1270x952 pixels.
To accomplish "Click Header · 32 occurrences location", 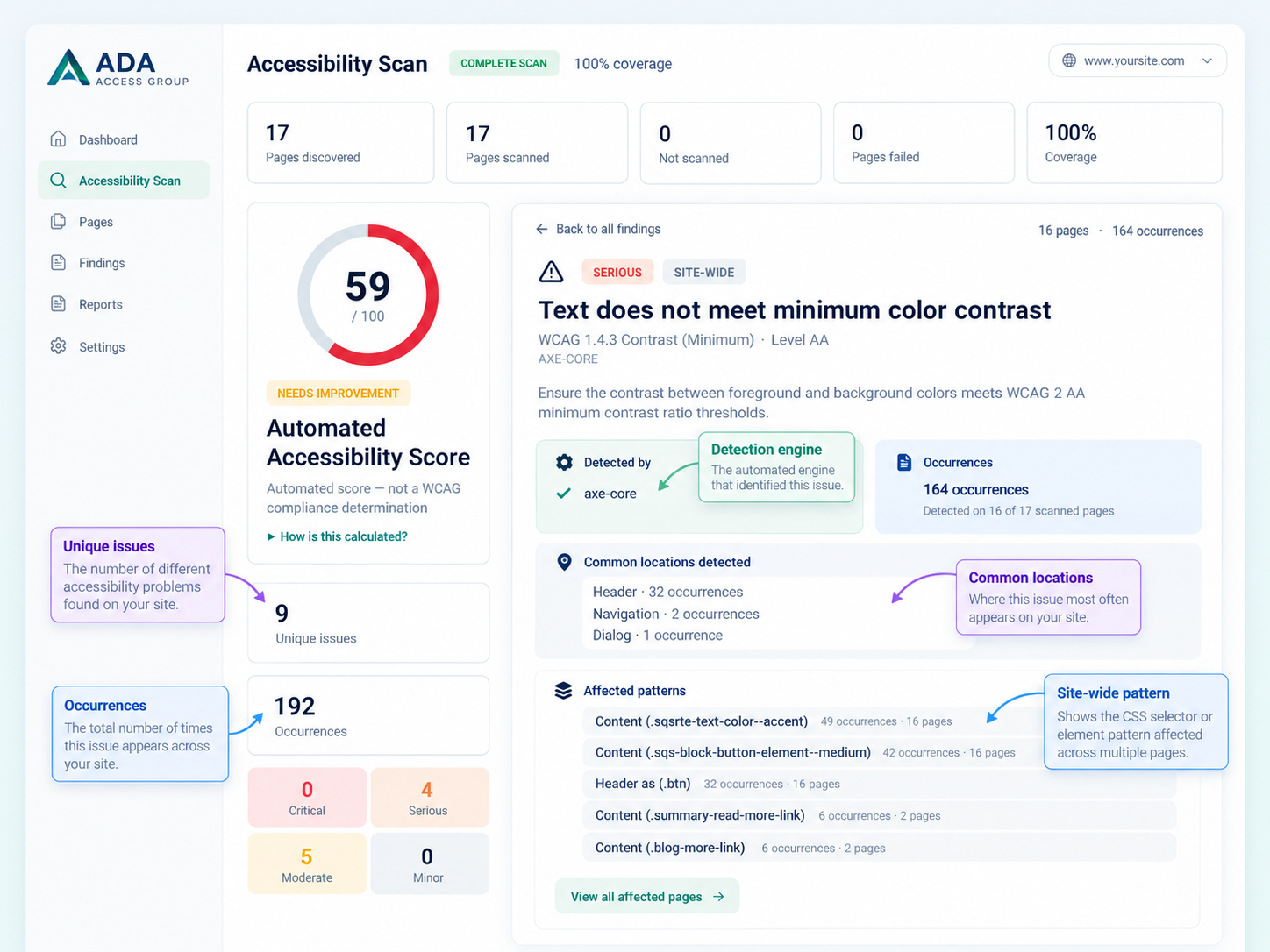I will pyautogui.click(x=667, y=592).
